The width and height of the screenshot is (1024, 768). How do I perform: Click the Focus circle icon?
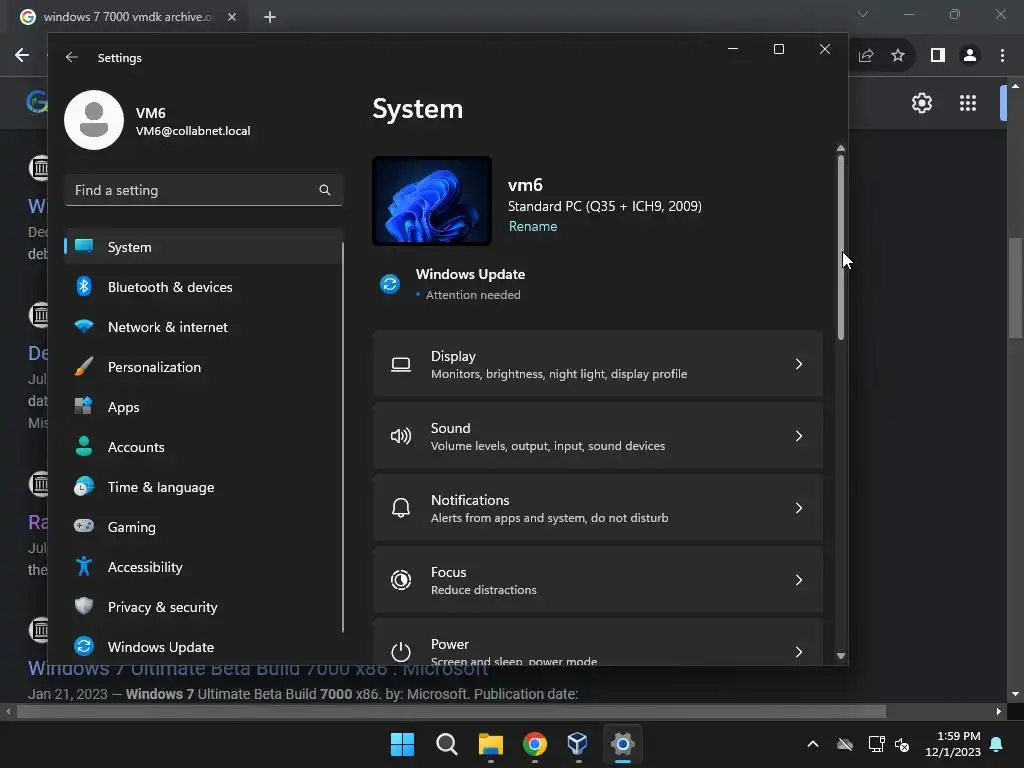(401, 579)
